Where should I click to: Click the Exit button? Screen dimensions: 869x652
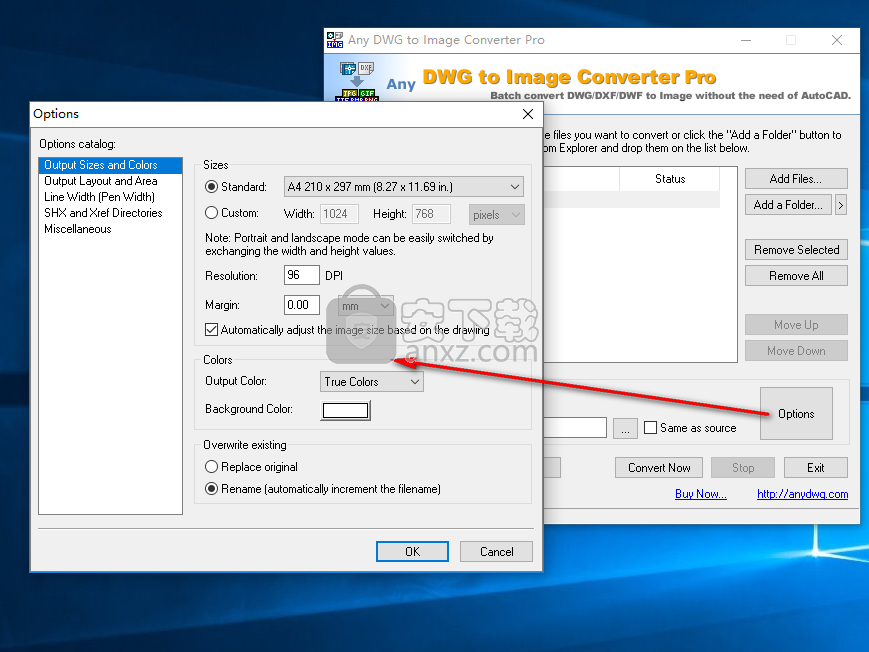click(x=815, y=467)
